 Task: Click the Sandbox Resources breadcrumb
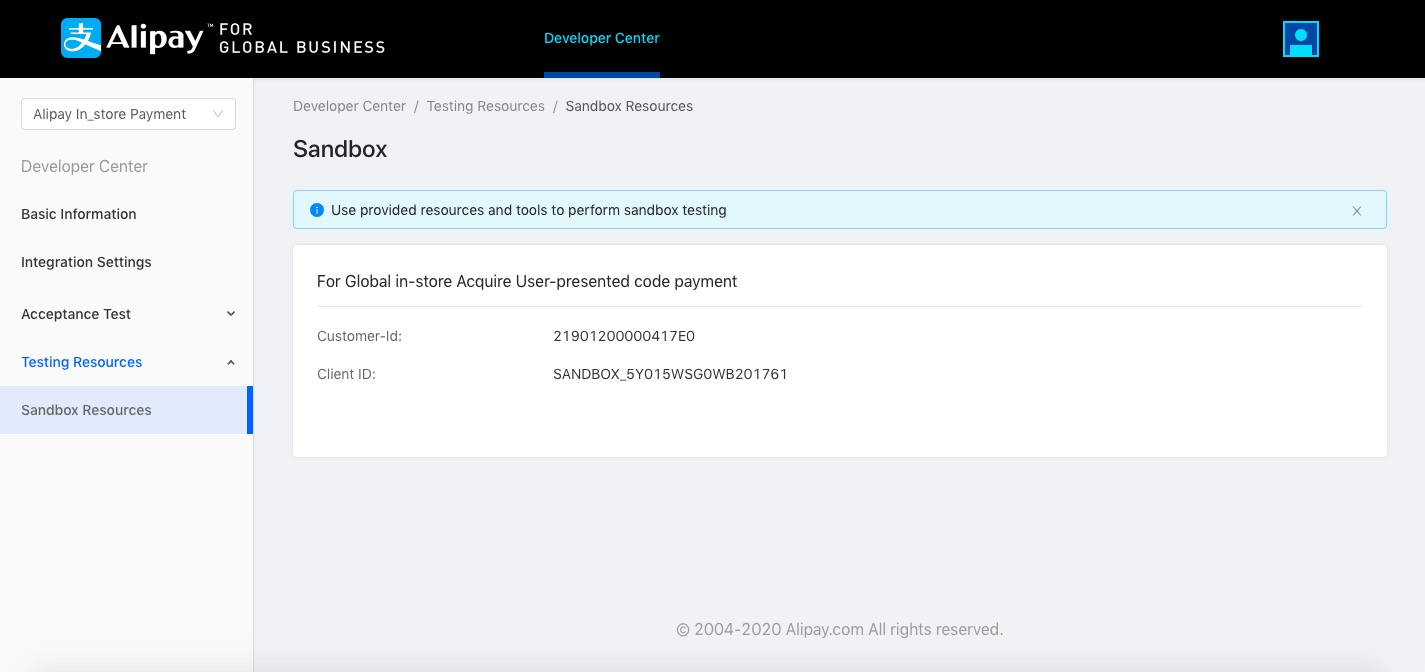pyautogui.click(x=629, y=106)
